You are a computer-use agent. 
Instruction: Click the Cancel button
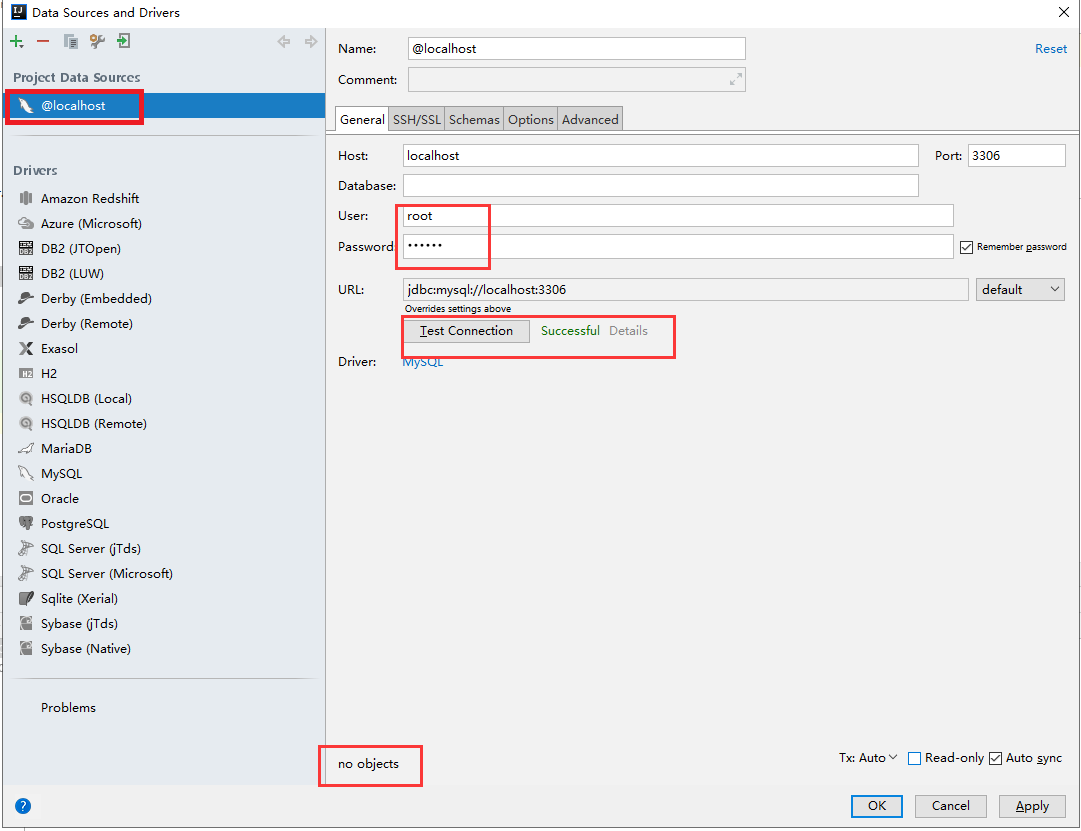coord(951,806)
